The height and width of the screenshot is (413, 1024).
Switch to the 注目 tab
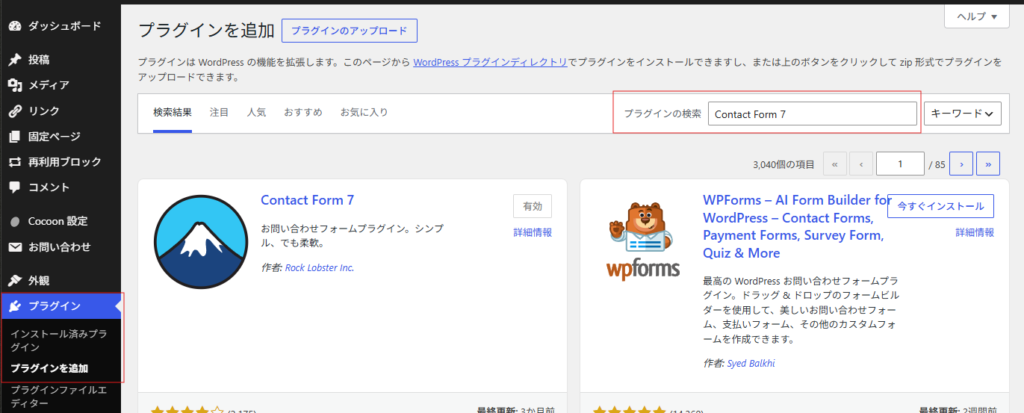pyautogui.click(x=219, y=112)
